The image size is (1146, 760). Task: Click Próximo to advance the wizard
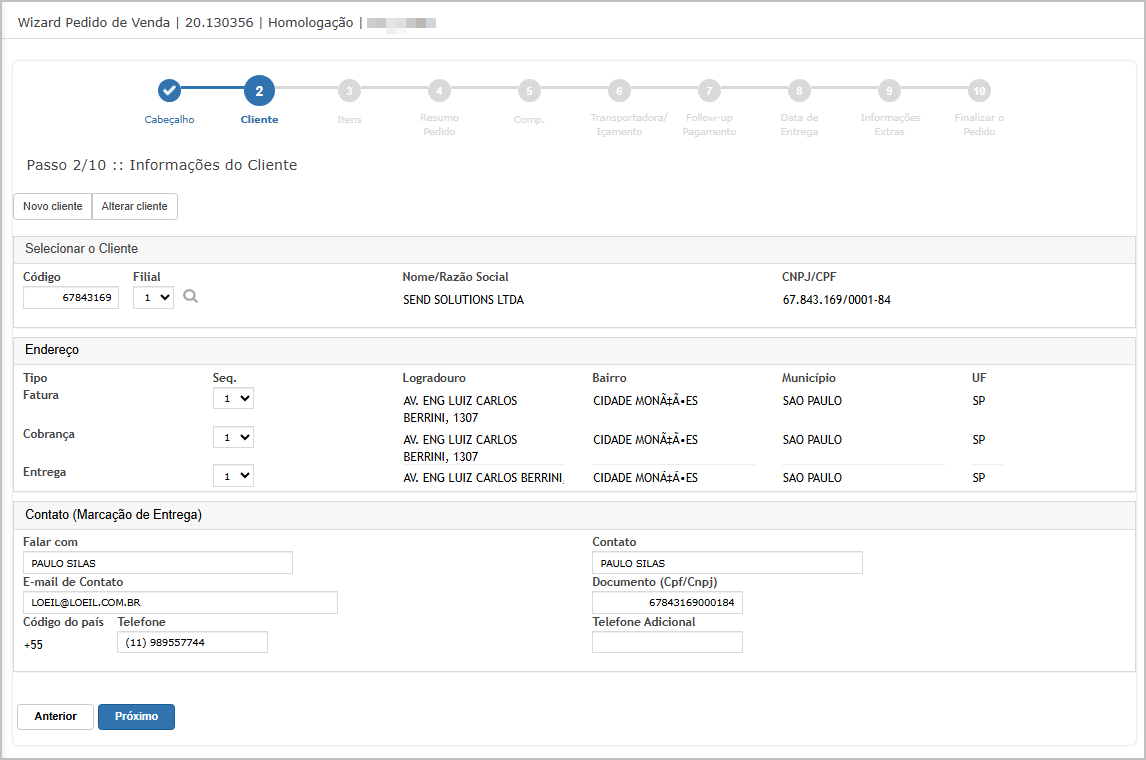coord(136,717)
